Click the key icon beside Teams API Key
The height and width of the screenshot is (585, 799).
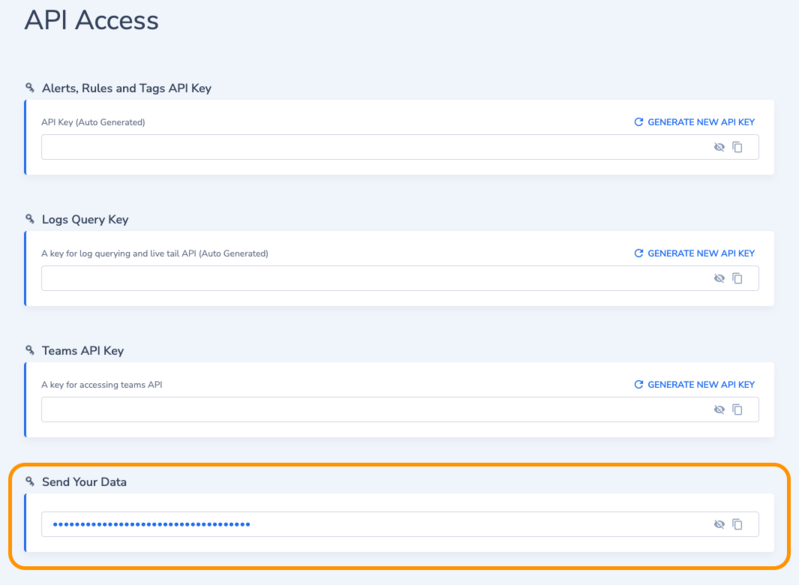pos(30,350)
